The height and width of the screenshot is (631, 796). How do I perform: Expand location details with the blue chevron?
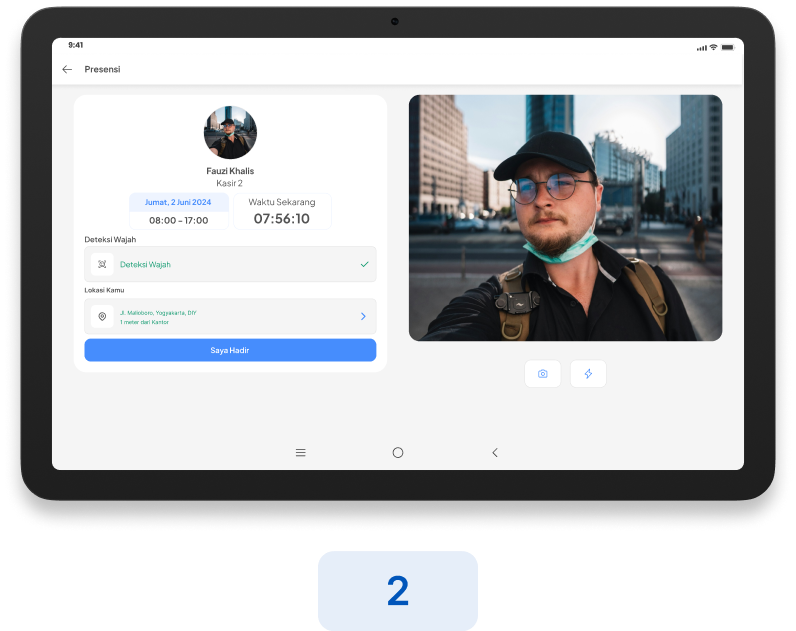point(363,317)
